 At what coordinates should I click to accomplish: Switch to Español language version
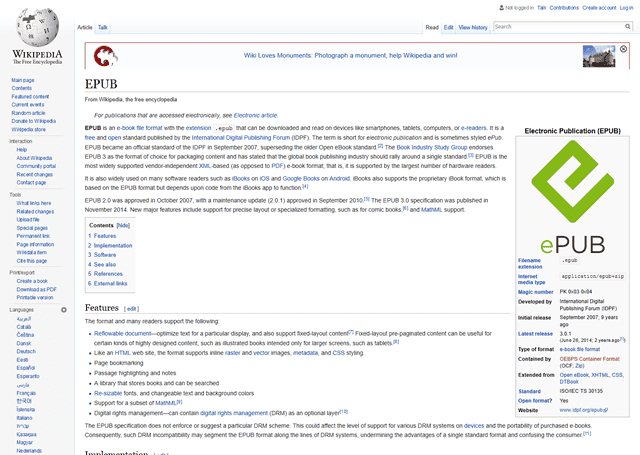[x=26, y=368]
